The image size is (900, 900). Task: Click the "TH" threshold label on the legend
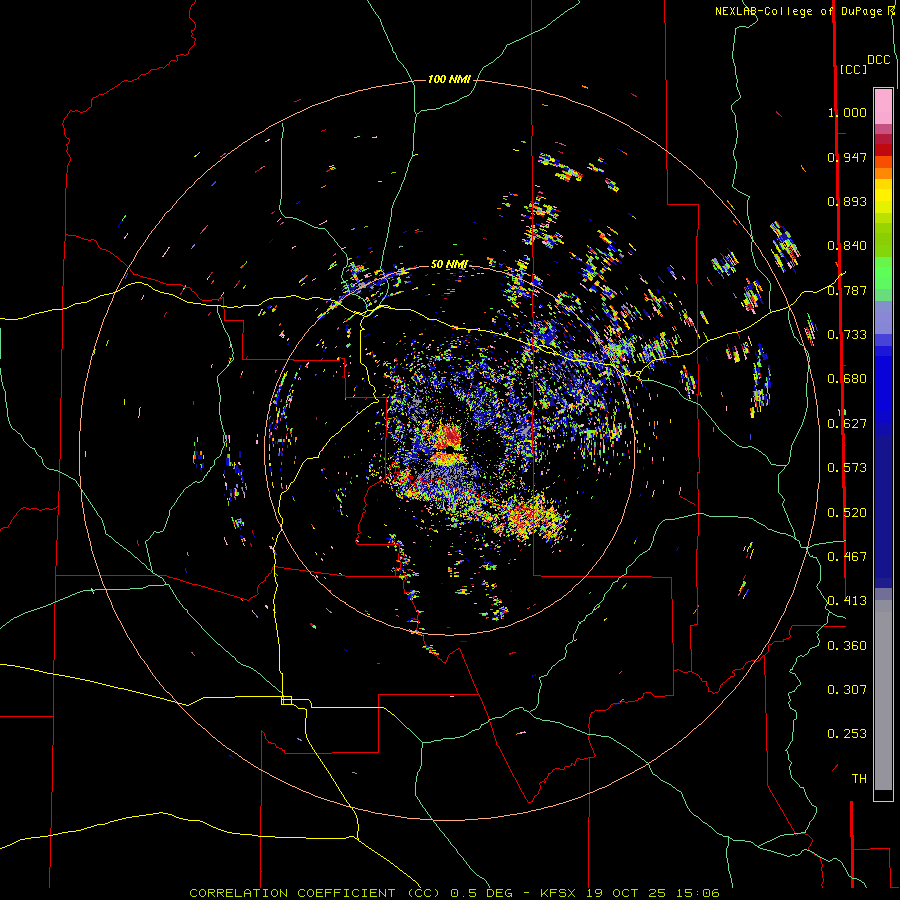coord(859,779)
